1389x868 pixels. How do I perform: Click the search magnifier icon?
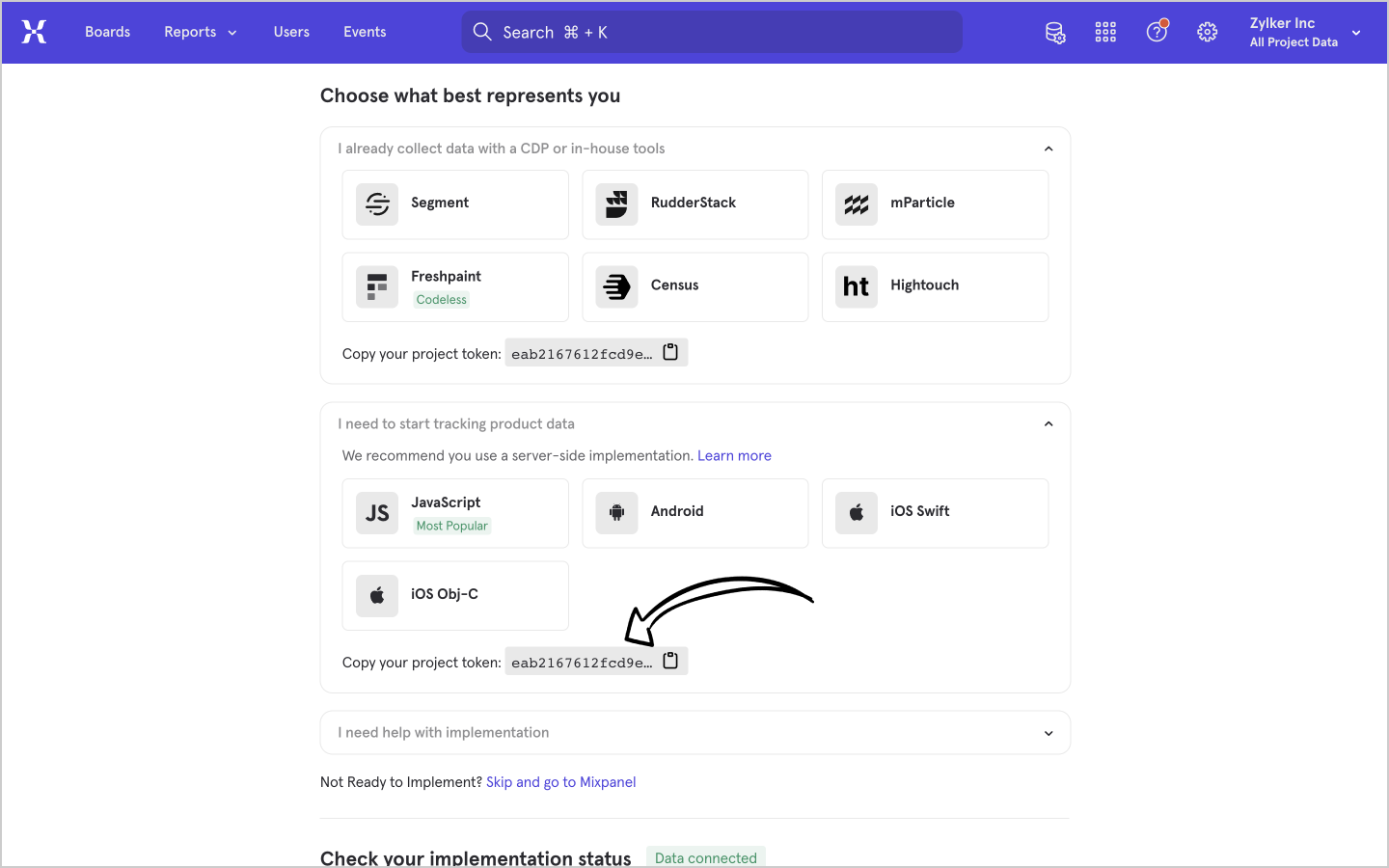click(x=482, y=32)
